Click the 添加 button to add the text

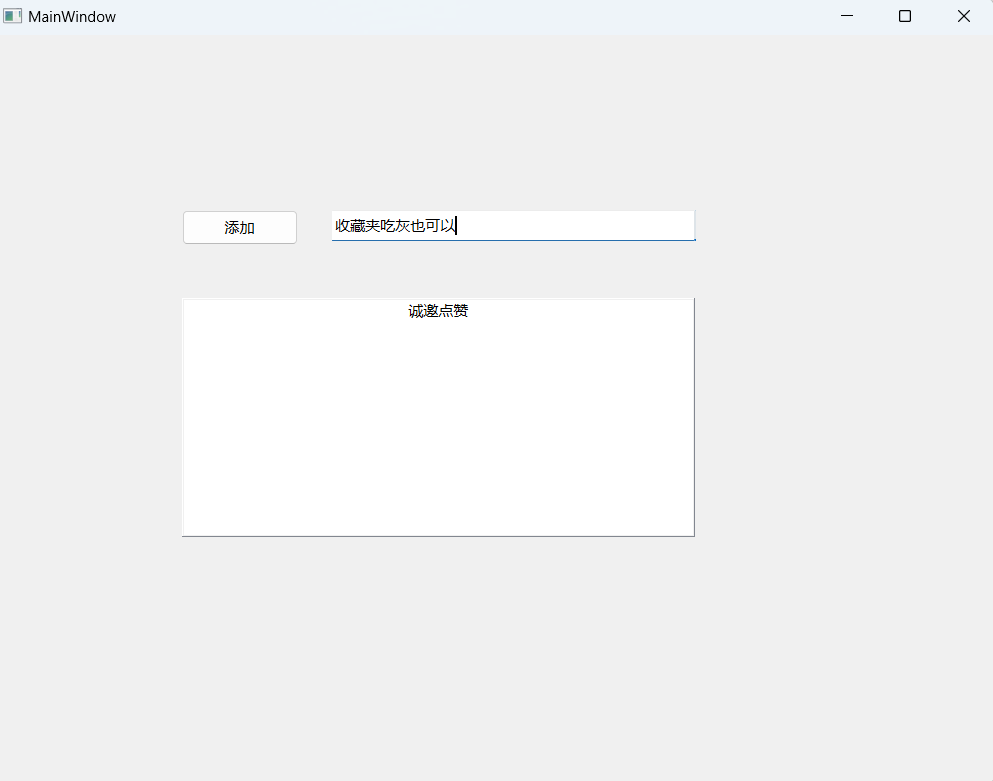(x=239, y=227)
